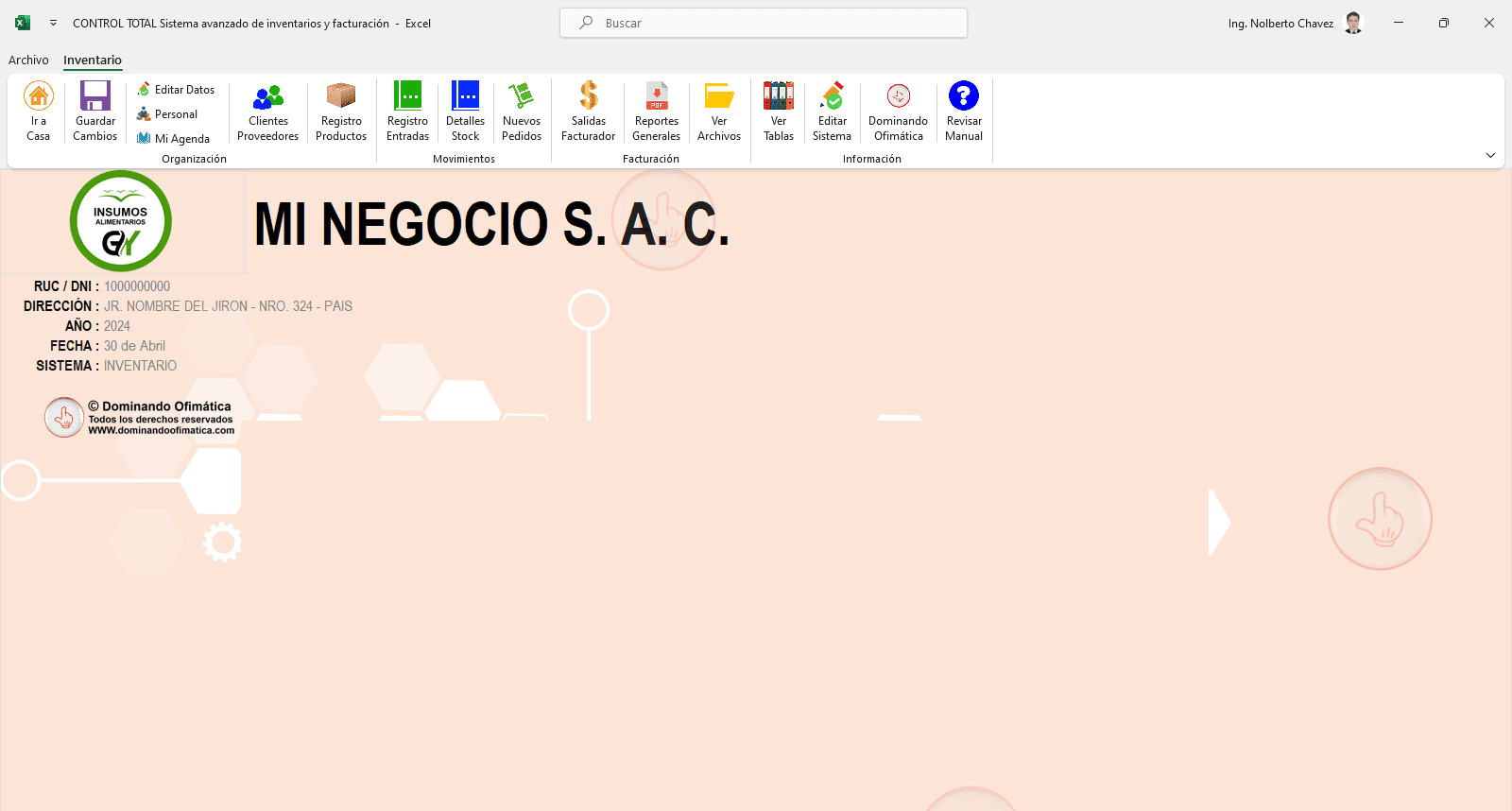Image resolution: width=1512 pixels, height=811 pixels.
Task: Open Reportes Generales PDF icon
Action: [657, 96]
